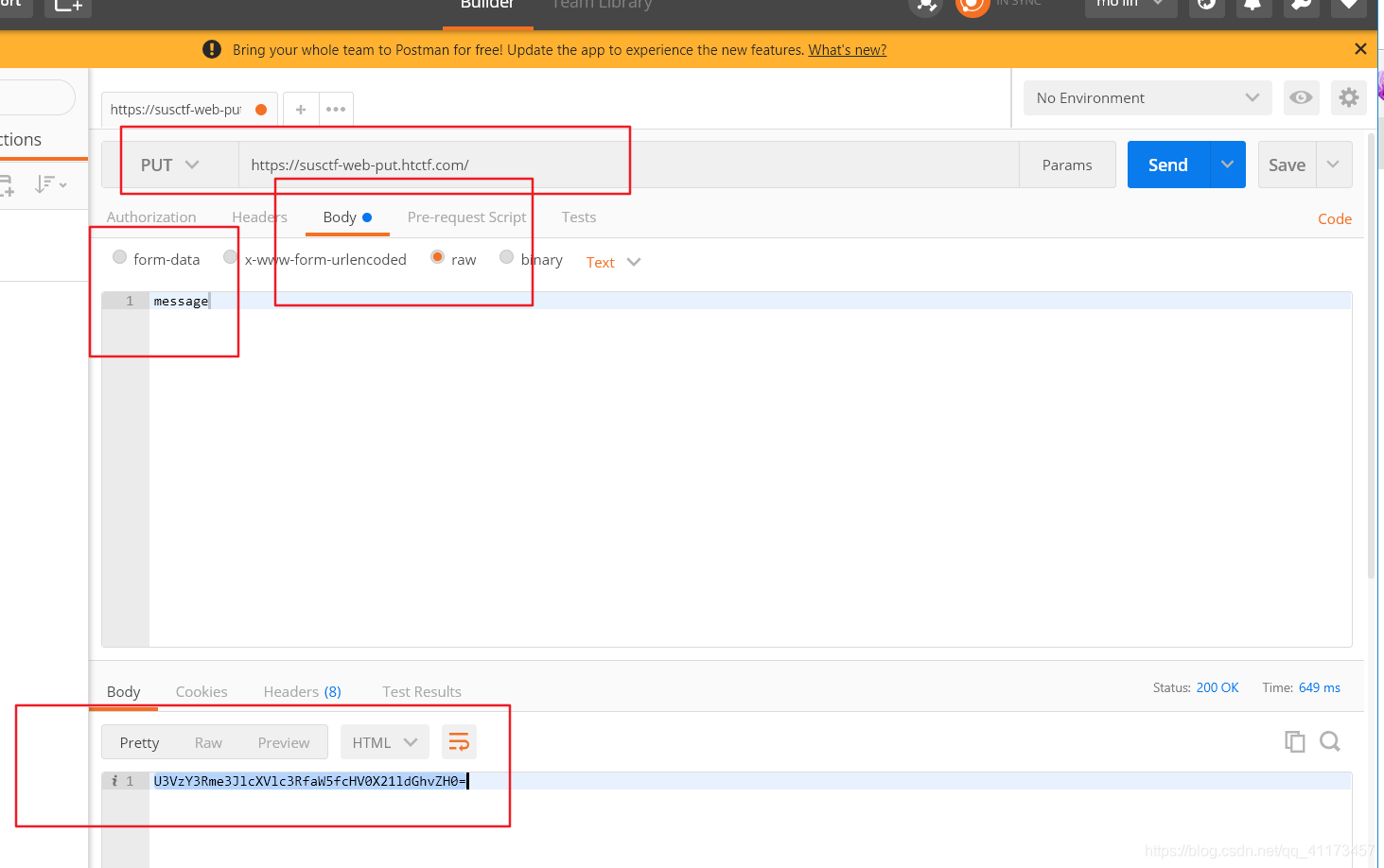
Task: Select the request Body tab
Action: [347, 217]
